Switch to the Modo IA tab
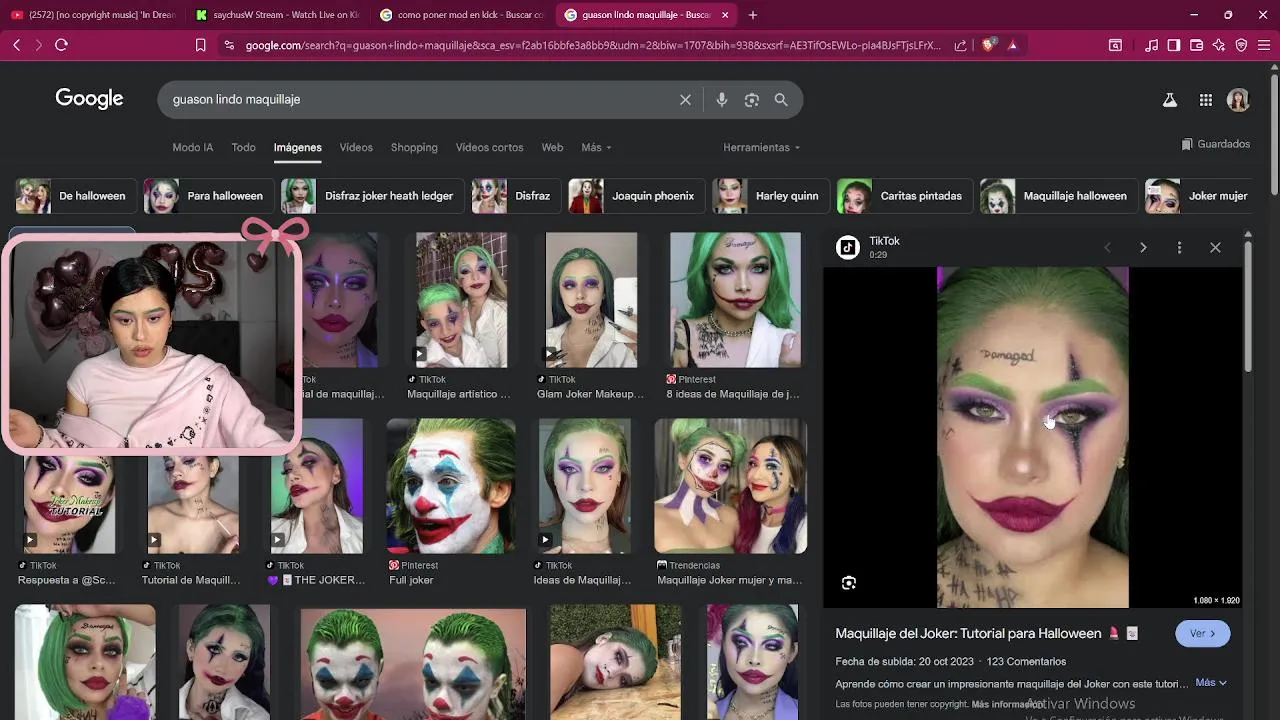This screenshot has width=1280, height=720. 192,147
